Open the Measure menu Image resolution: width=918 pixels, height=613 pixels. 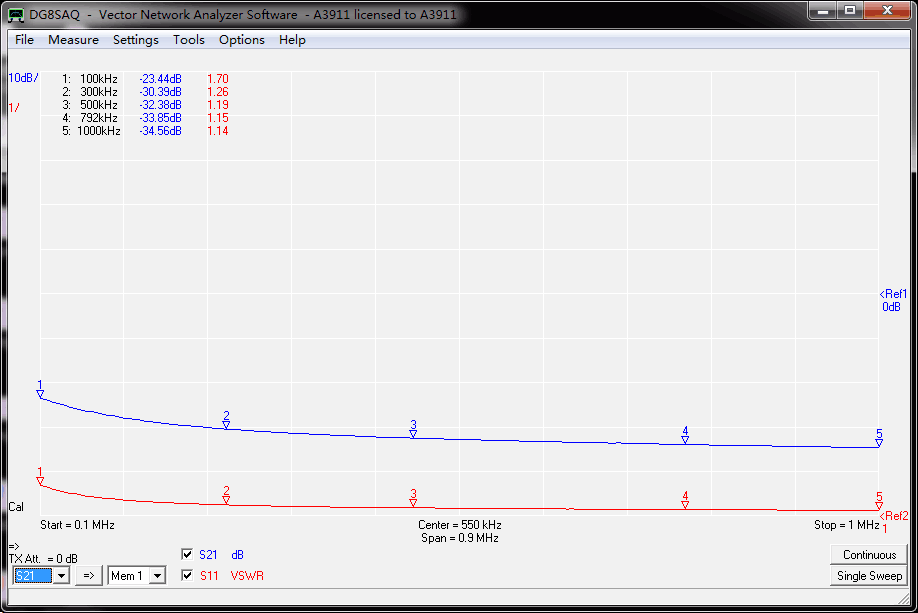click(73, 40)
